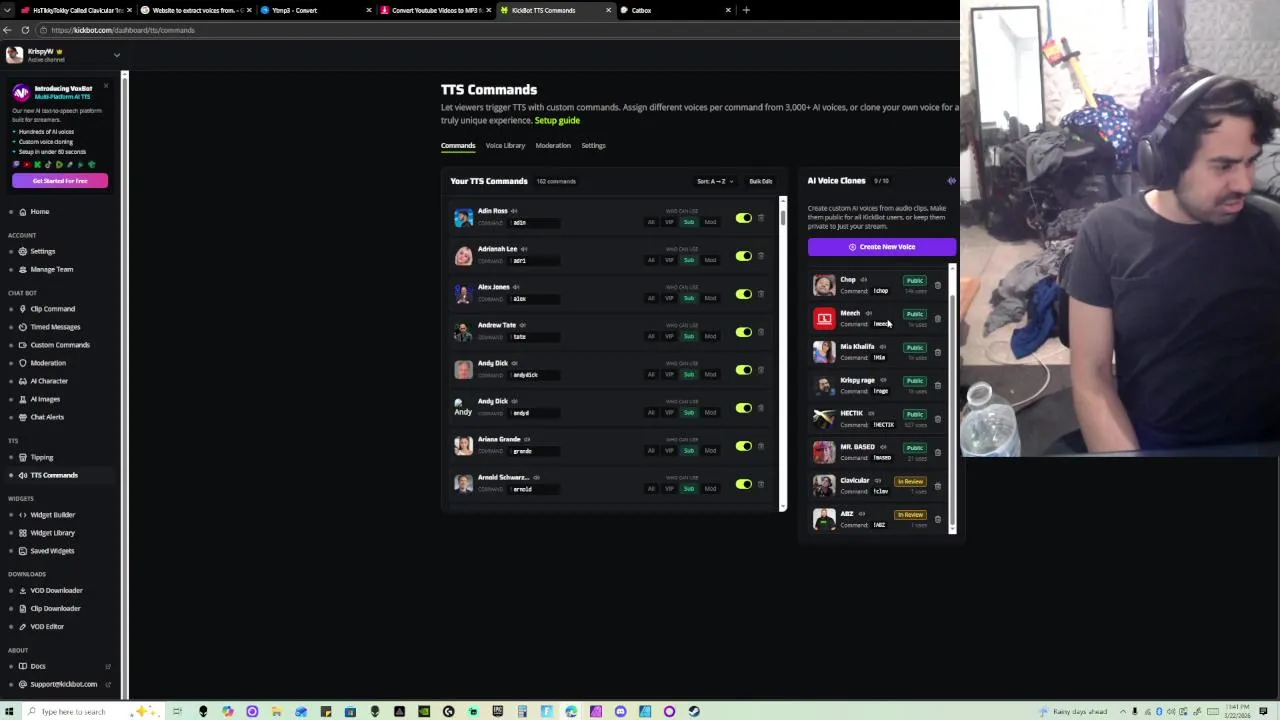This screenshot has width=1280, height=720.
Task: Set Adin Ross permission to VIP
Action: coord(669,222)
